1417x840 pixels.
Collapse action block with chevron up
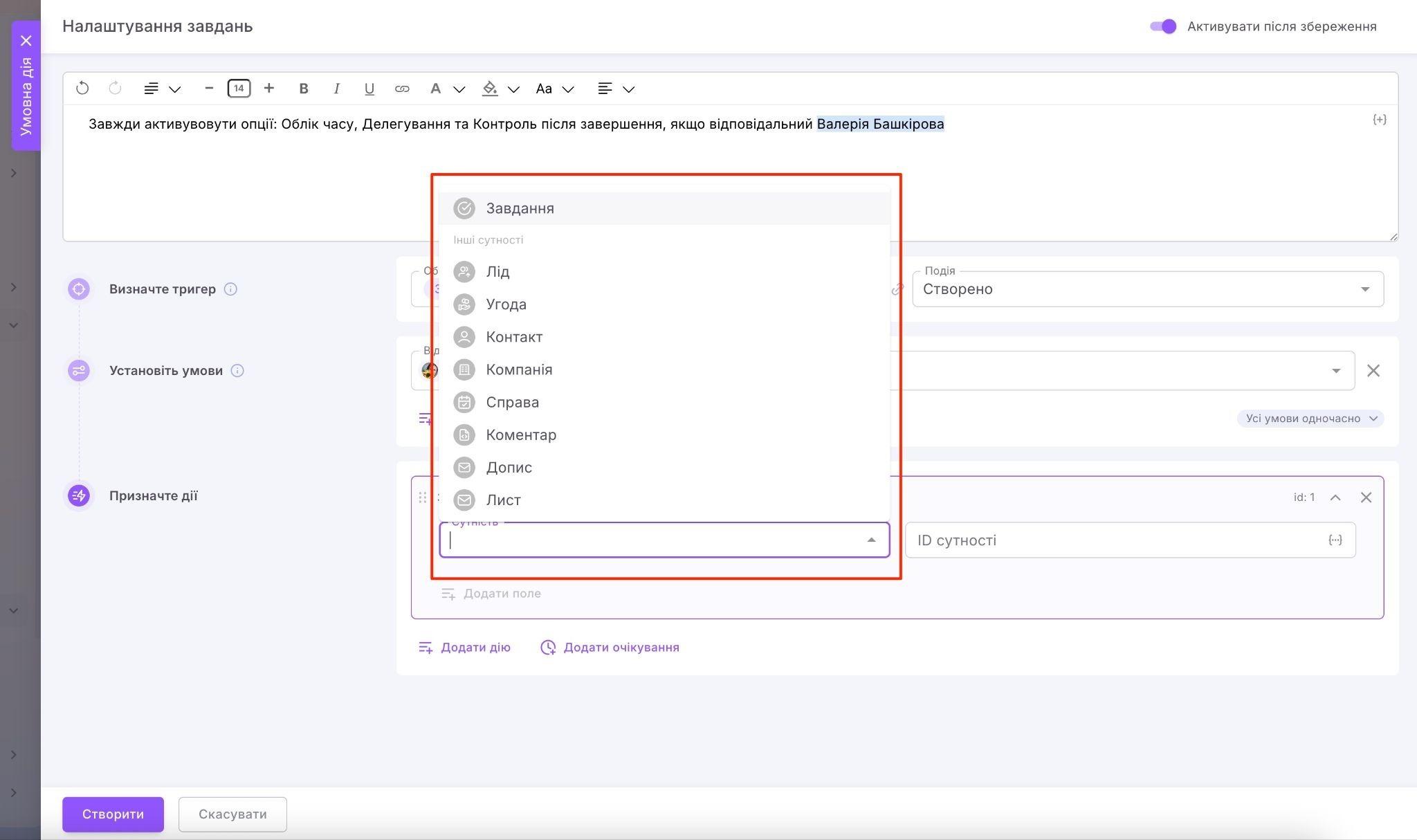pos(1335,497)
